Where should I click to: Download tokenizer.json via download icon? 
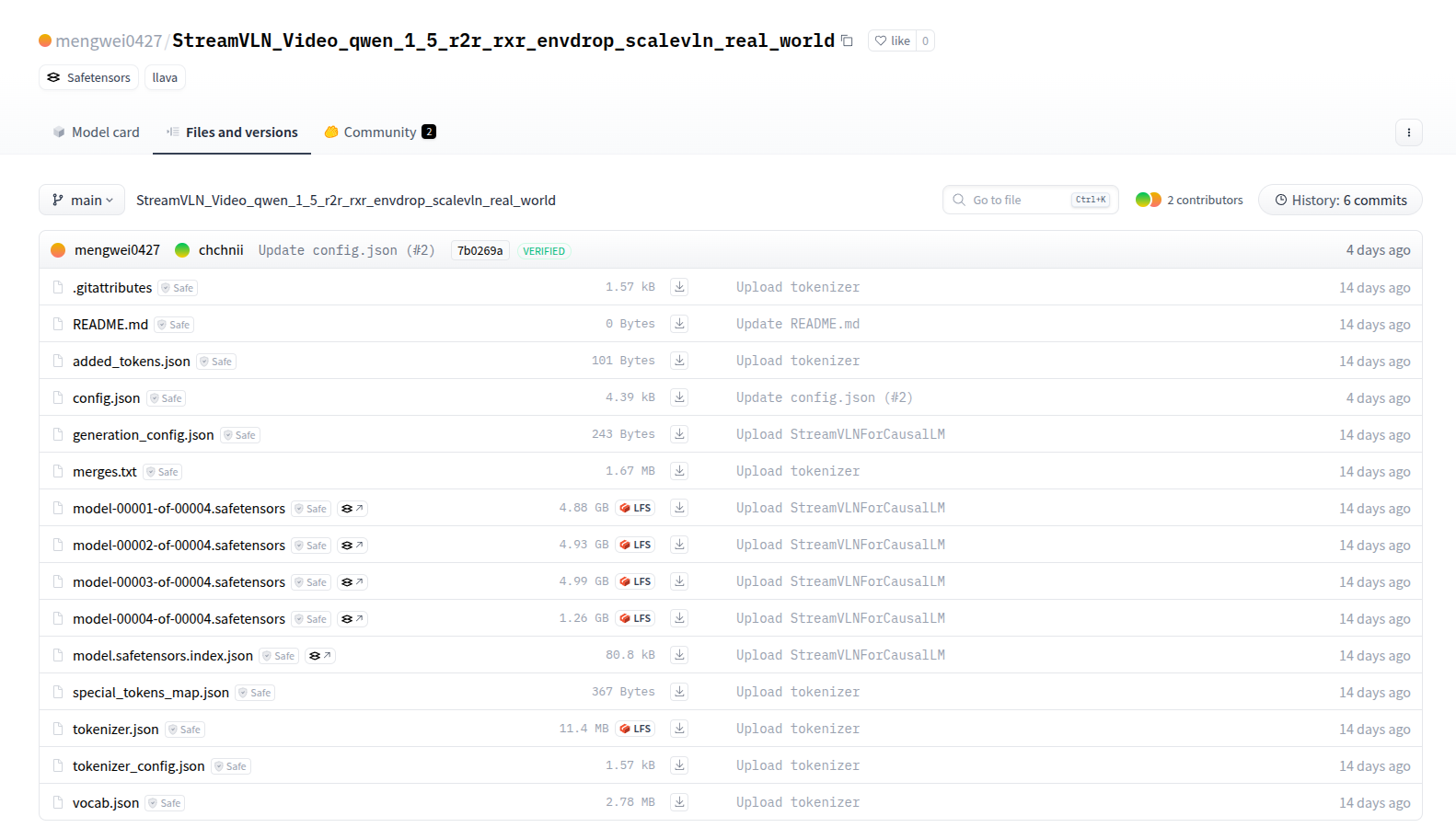pyautogui.click(x=679, y=729)
